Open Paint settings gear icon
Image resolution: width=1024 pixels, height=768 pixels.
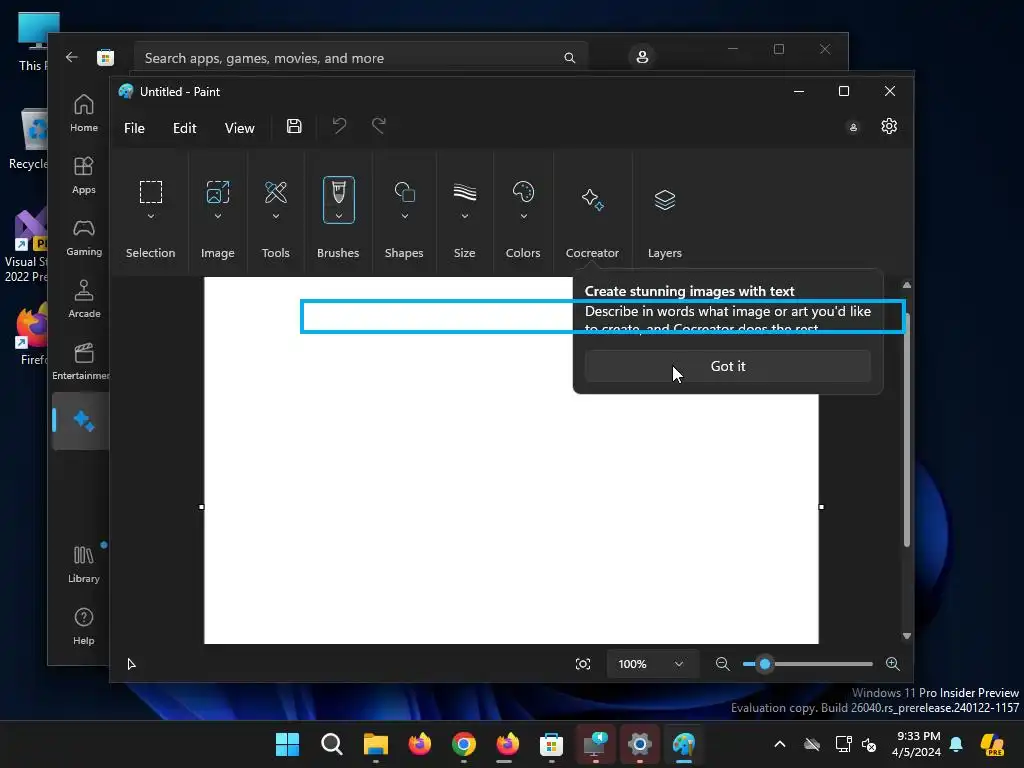(x=889, y=126)
